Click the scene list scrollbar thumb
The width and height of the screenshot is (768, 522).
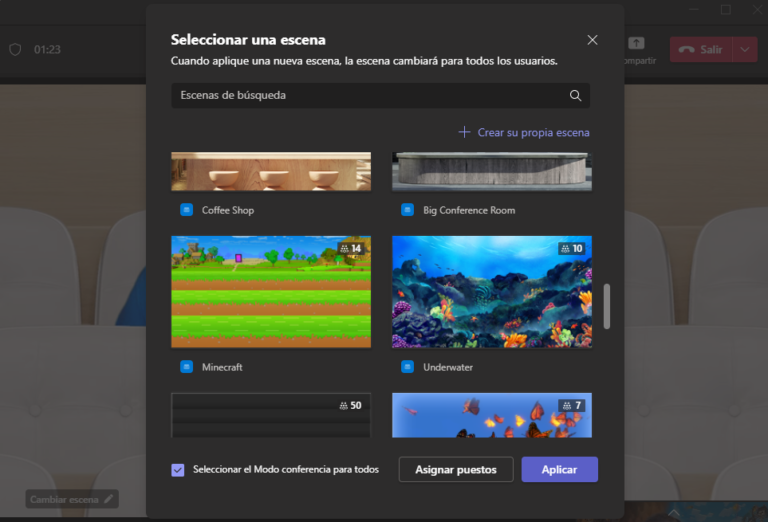pos(607,306)
